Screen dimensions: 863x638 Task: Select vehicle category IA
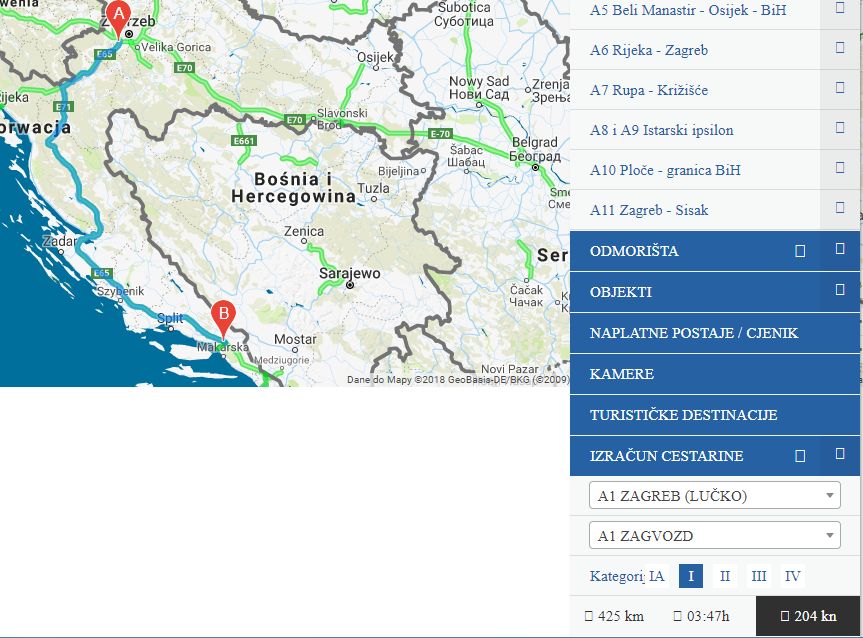656,576
